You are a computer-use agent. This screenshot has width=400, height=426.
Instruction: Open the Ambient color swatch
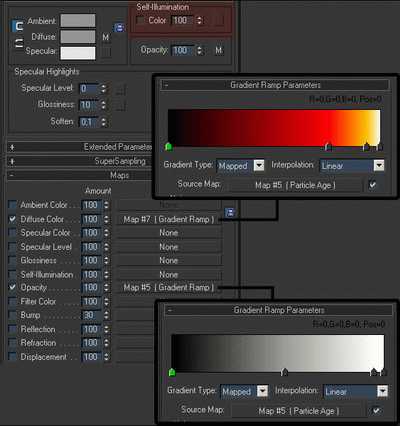[x=78, y=21]
